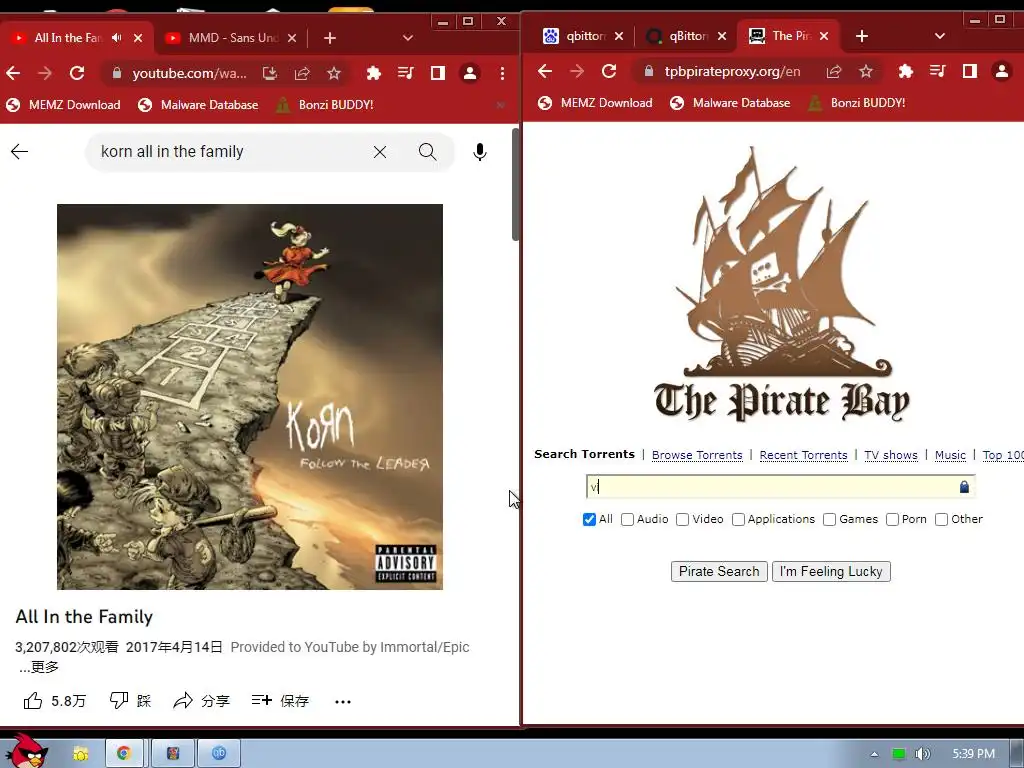Click the torrent search text field
This screenshot has height=768, width=1024.
[x=780, y=487]
